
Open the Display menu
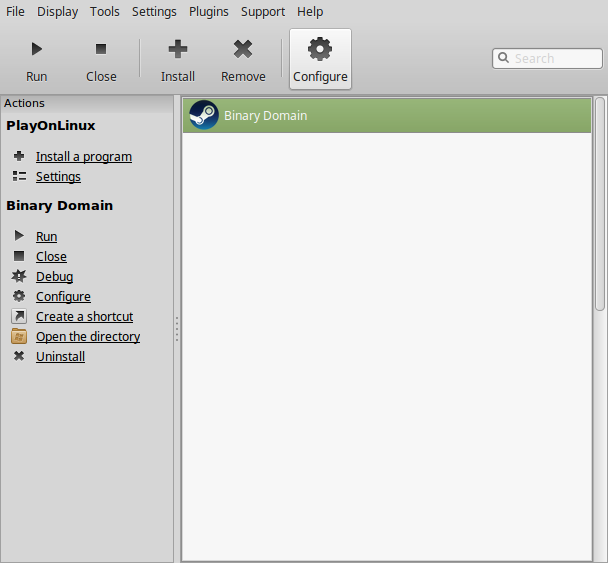tap(57, 12)
